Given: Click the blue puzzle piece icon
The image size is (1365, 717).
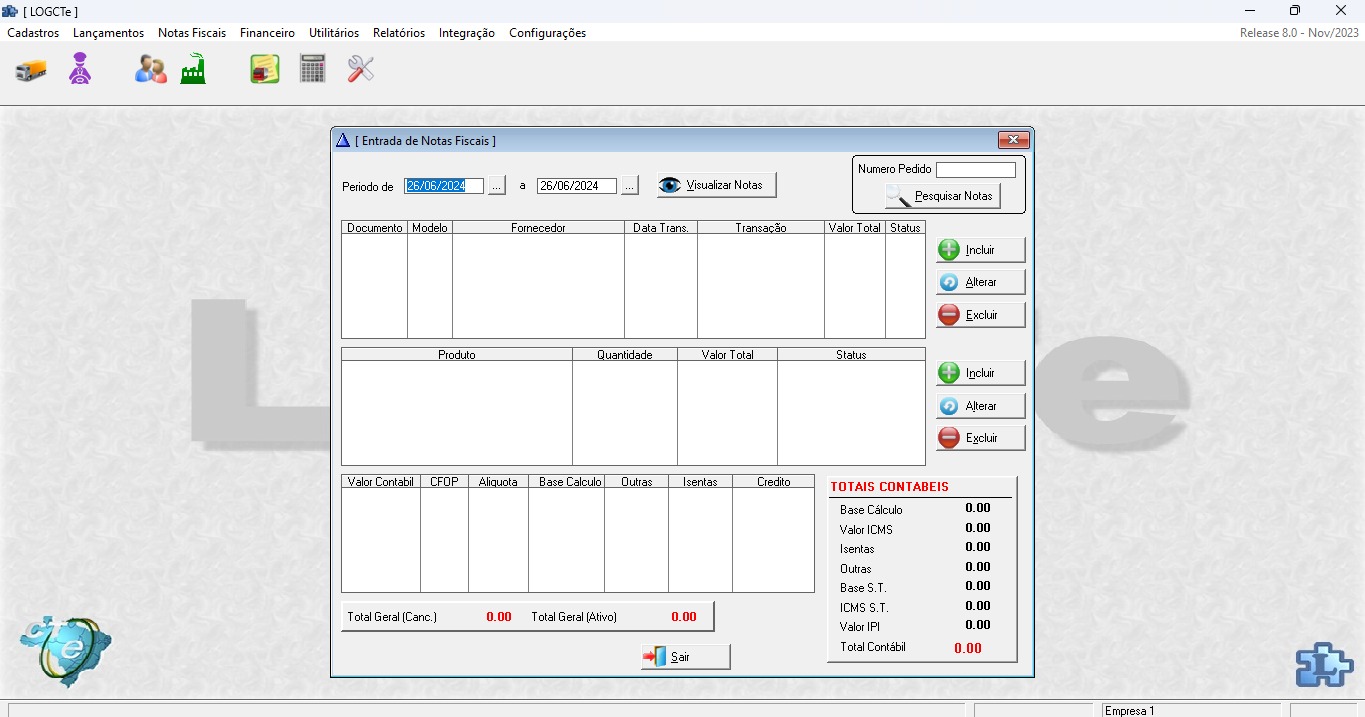Looking at the screenshot, I should 1323,665.
